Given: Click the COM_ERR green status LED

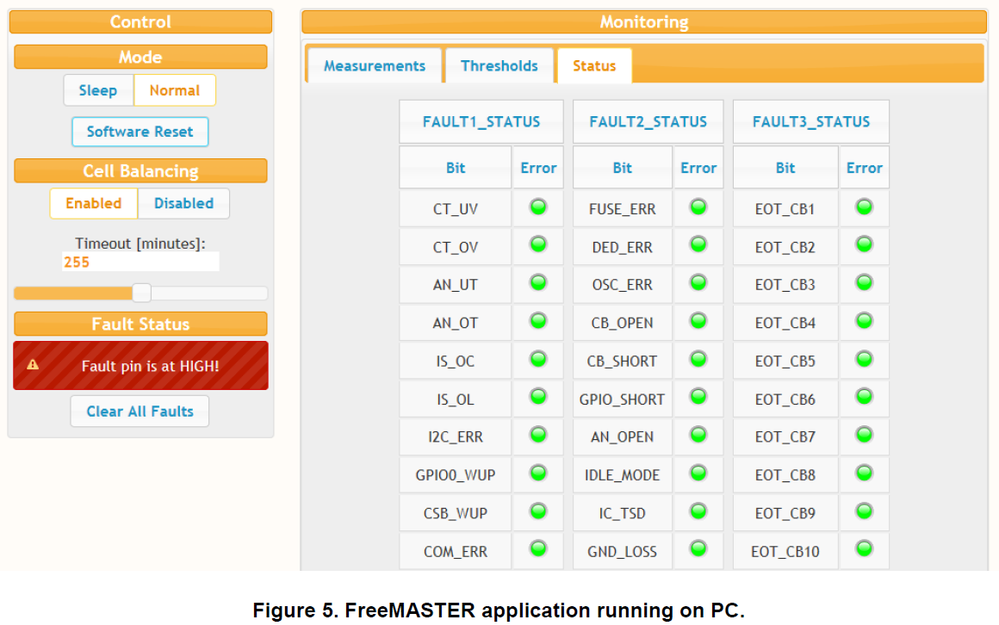Looking at the screenshot, I should 538,548.
